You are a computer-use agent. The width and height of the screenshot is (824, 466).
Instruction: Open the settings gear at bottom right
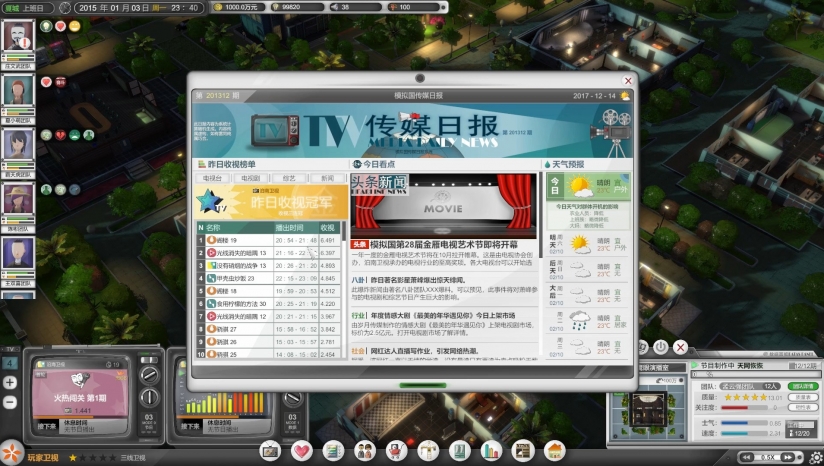(x=816, y=458)
